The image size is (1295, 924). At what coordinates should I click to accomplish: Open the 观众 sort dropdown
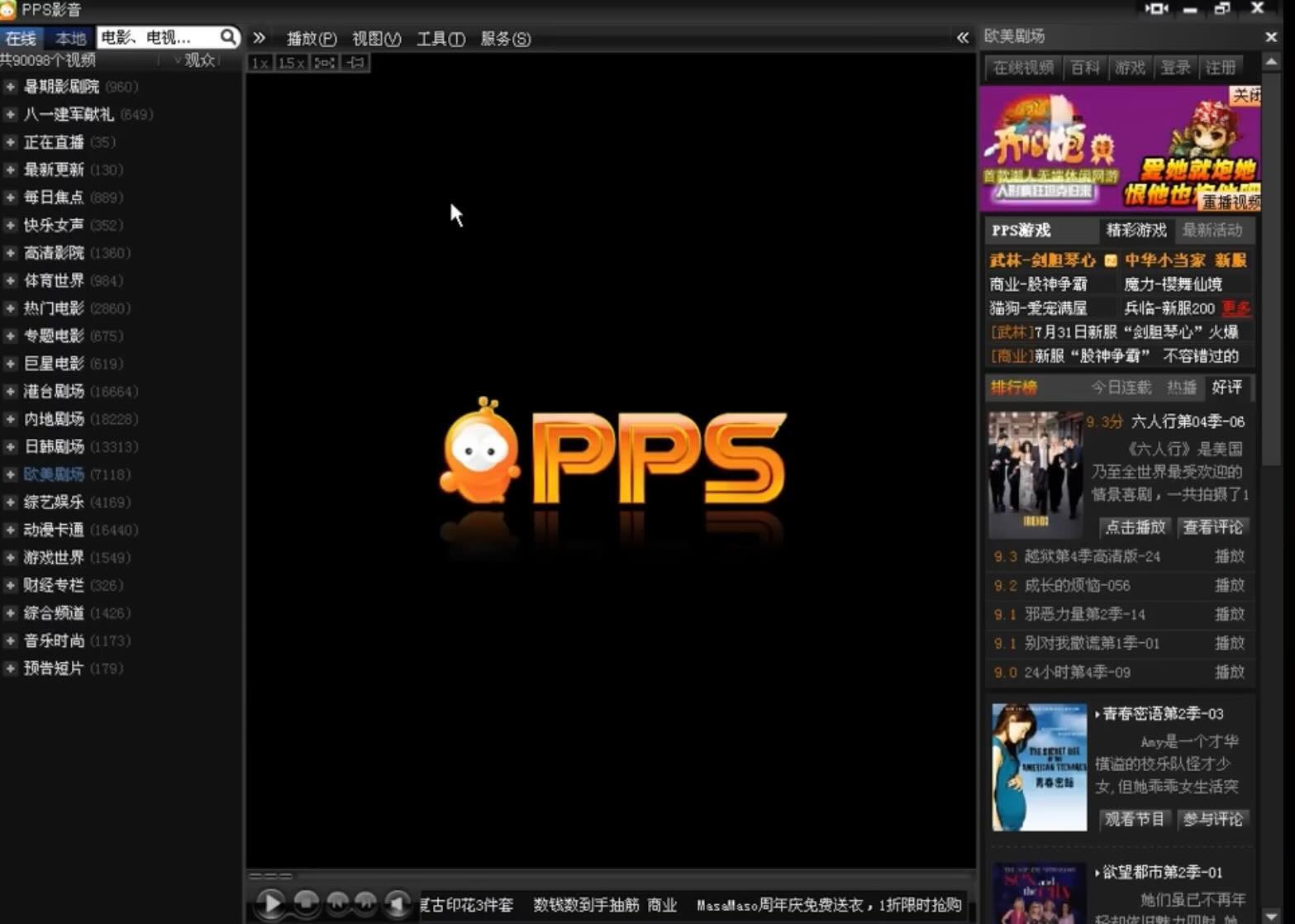195,60
